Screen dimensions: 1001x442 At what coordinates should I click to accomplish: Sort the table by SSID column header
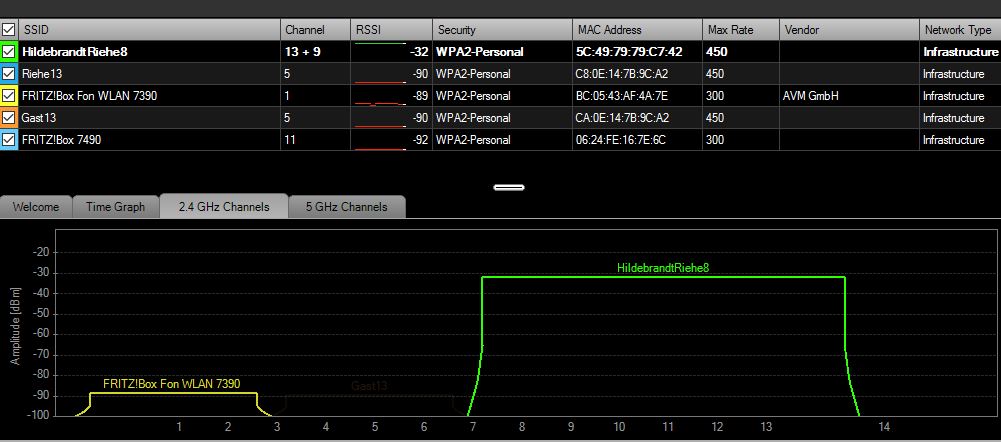[x=149, y=30]
